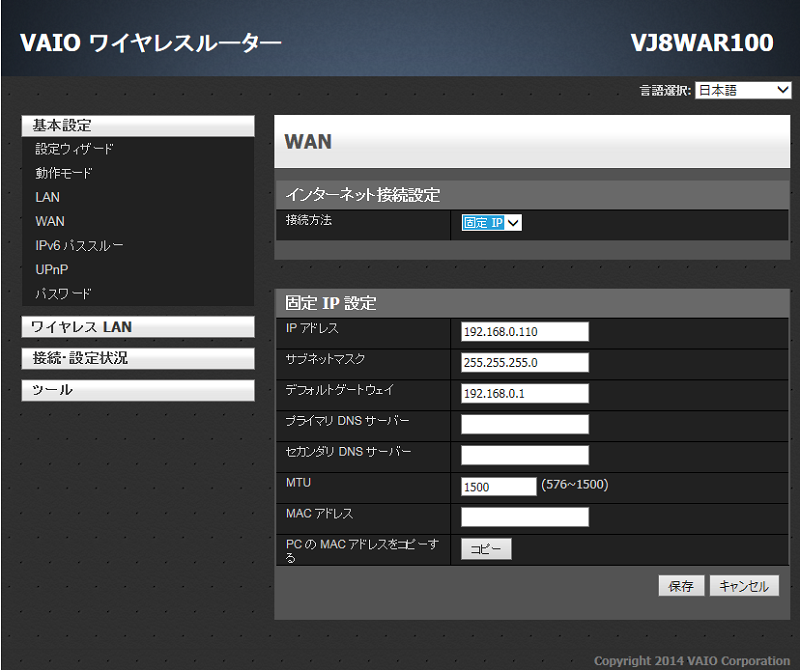Expand the ツール section
The height and width of the screenshot is (670, 800).
[x=138, y=390]
